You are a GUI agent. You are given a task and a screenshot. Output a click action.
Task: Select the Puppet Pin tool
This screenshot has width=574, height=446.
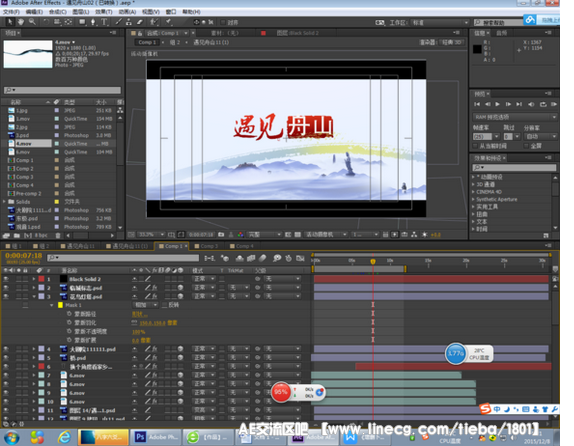[x=168, y=22]
